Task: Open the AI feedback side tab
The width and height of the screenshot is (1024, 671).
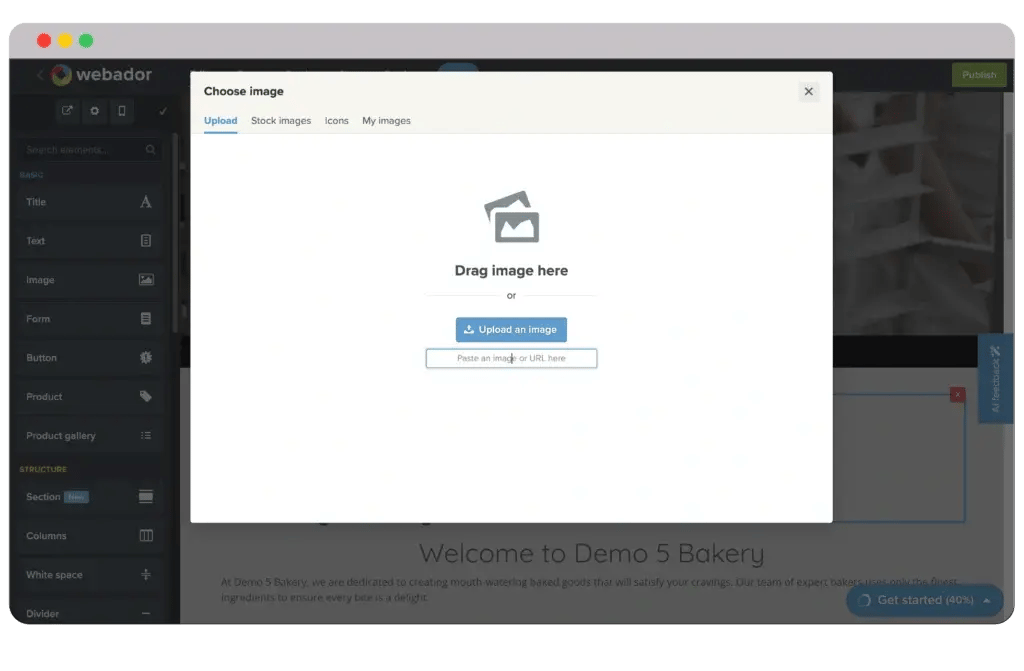Action: [995, 380]
